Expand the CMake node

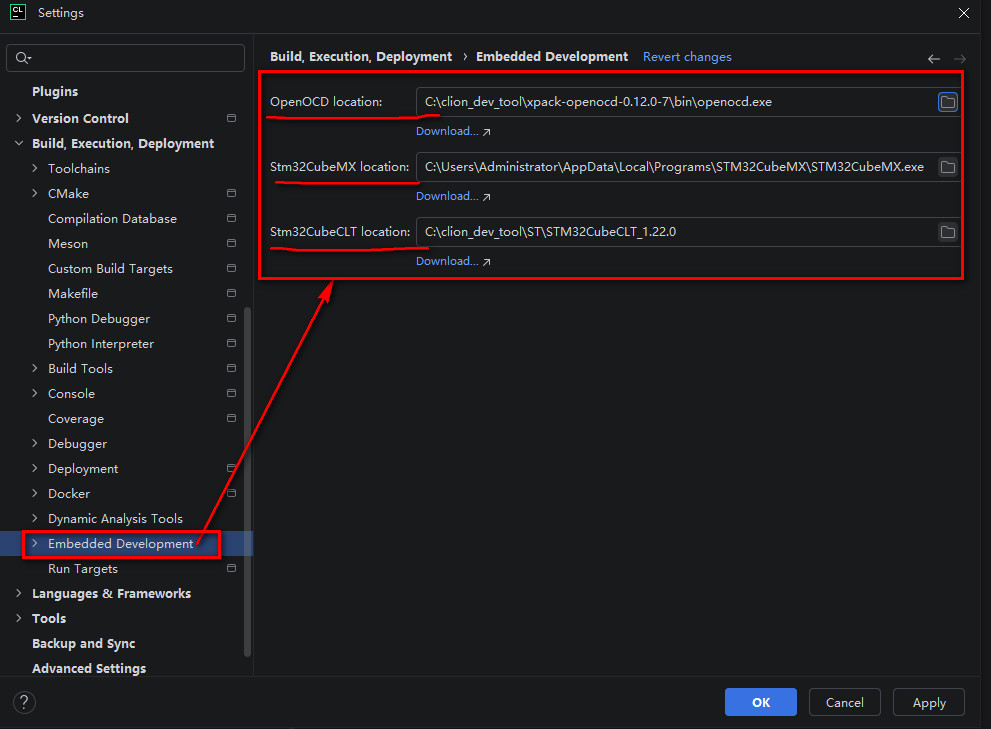point(35,193)
